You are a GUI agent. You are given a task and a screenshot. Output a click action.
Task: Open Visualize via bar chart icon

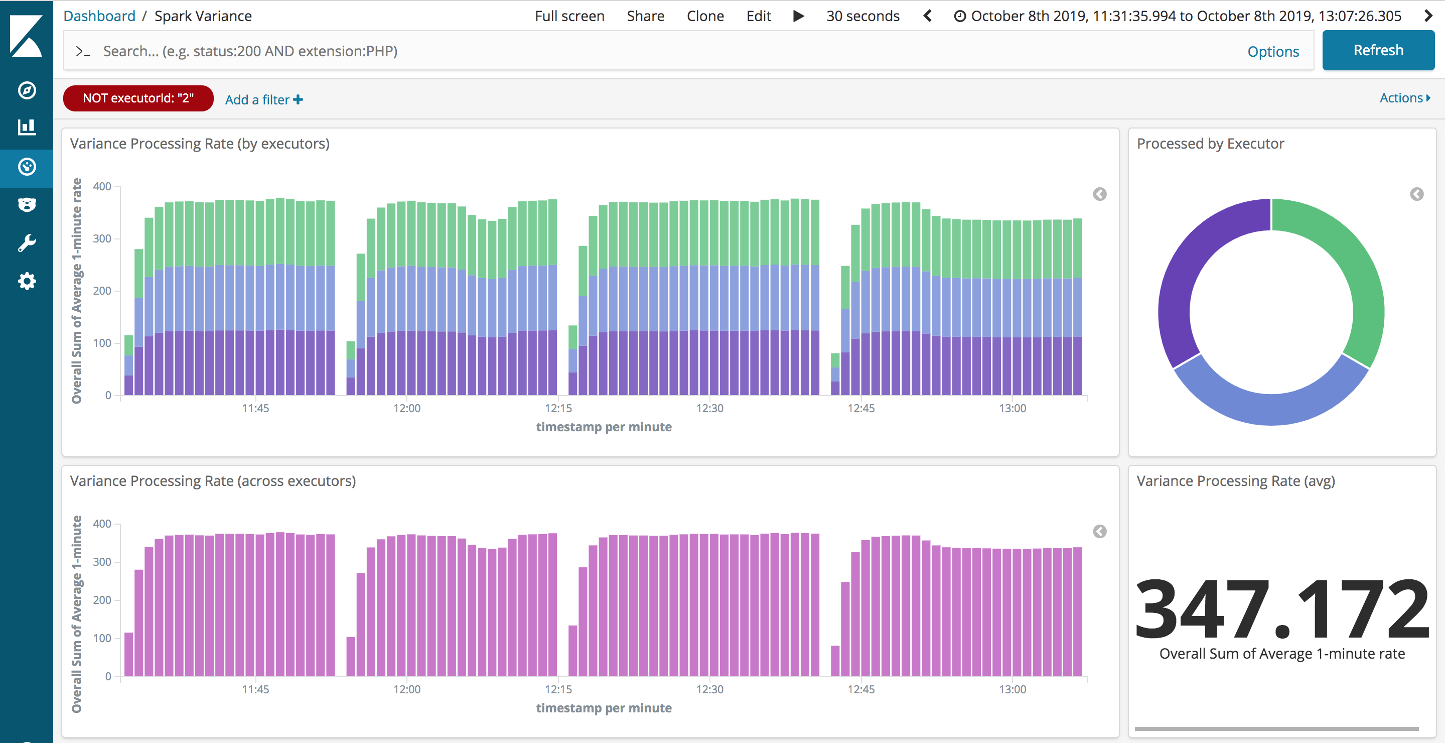27,128
